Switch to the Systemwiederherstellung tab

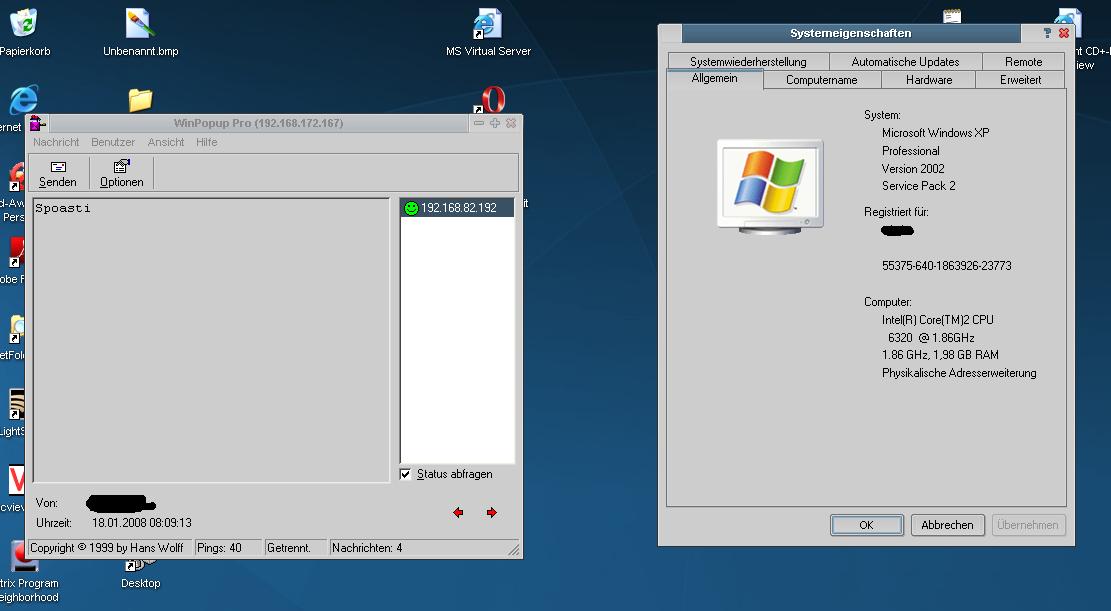coord(748,62)
